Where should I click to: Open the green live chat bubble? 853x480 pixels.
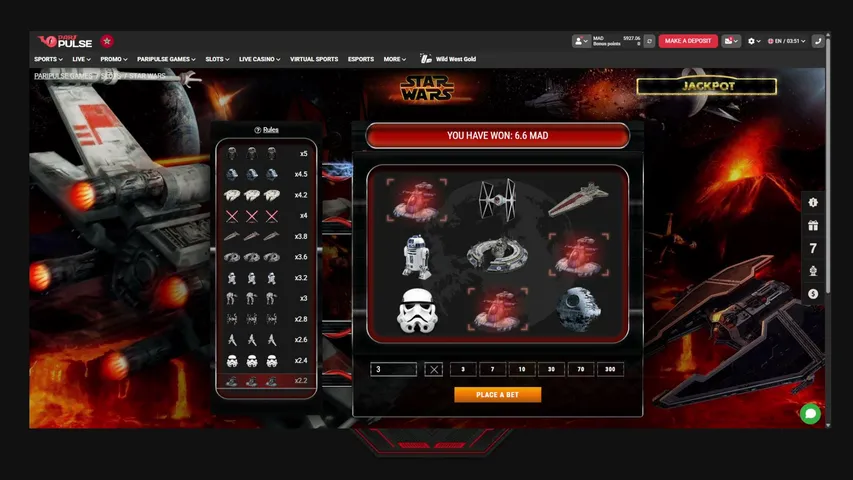pos(810,414)
